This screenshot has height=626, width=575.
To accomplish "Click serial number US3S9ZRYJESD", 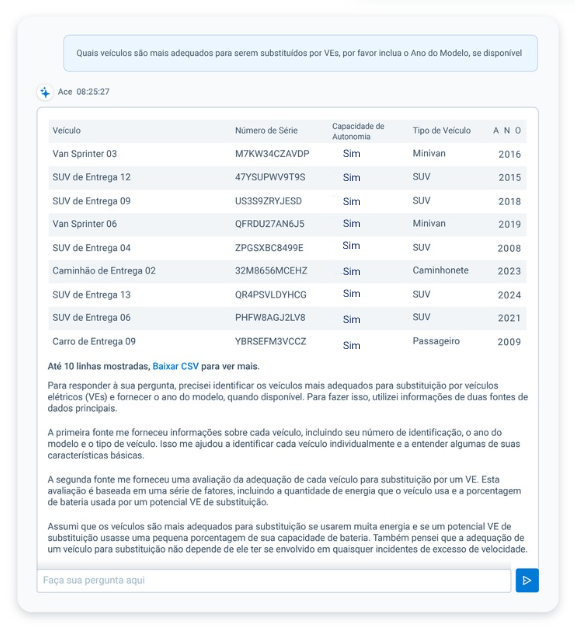I will coord(268,201).
